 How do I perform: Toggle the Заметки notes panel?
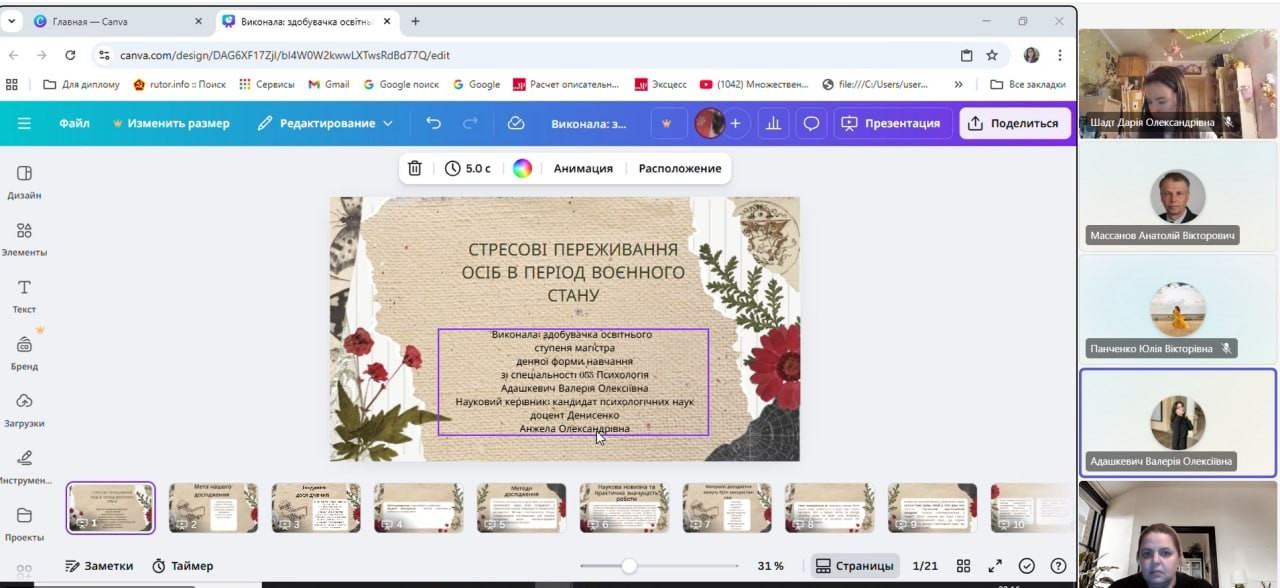coord(99,566)
